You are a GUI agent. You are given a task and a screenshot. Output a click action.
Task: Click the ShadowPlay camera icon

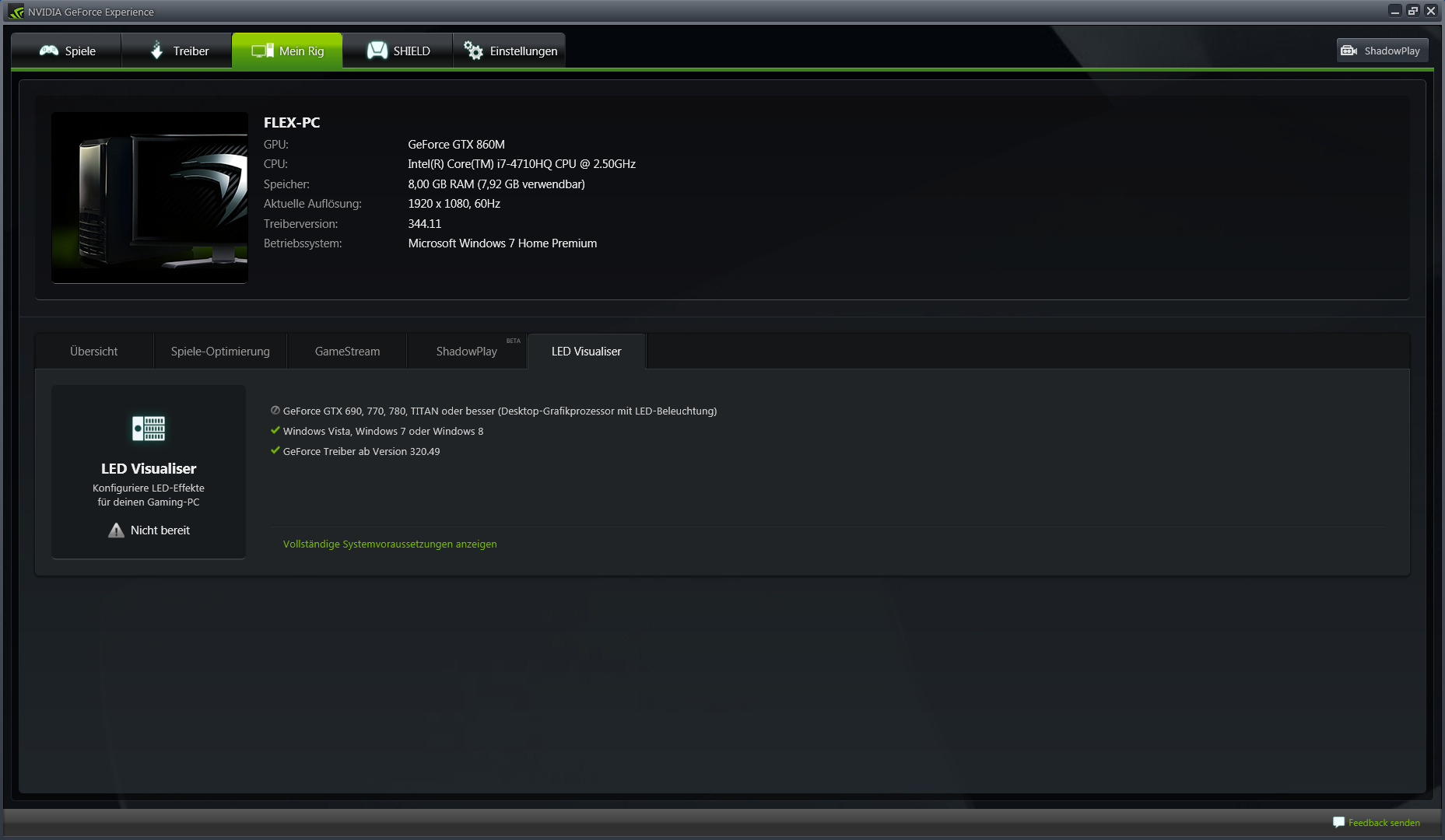tap(1349, 51)
